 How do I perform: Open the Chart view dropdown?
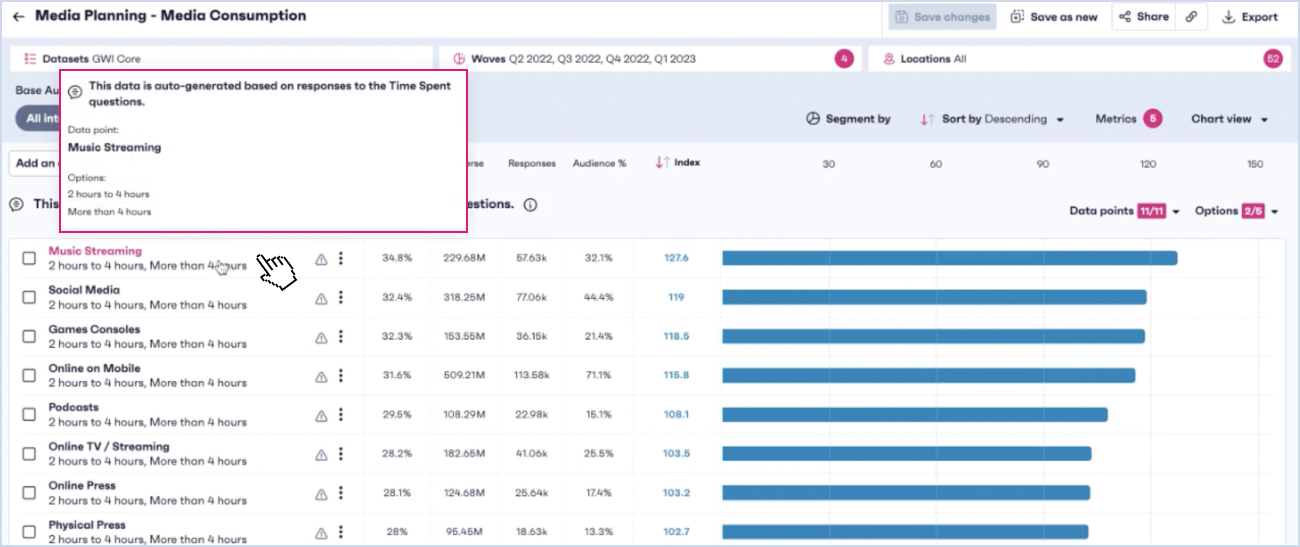[x=1229, y=119]
